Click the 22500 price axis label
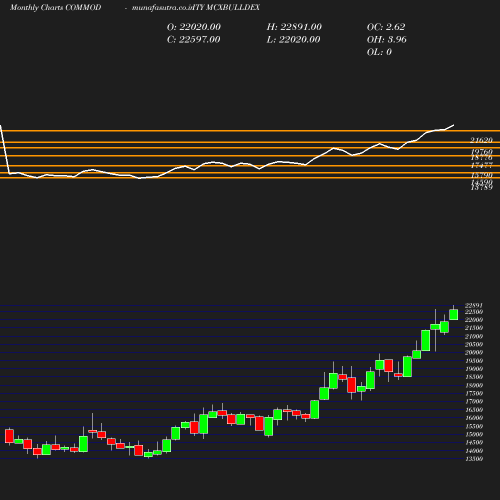Screen dimensions: 500x500 [x=474, y=312]
